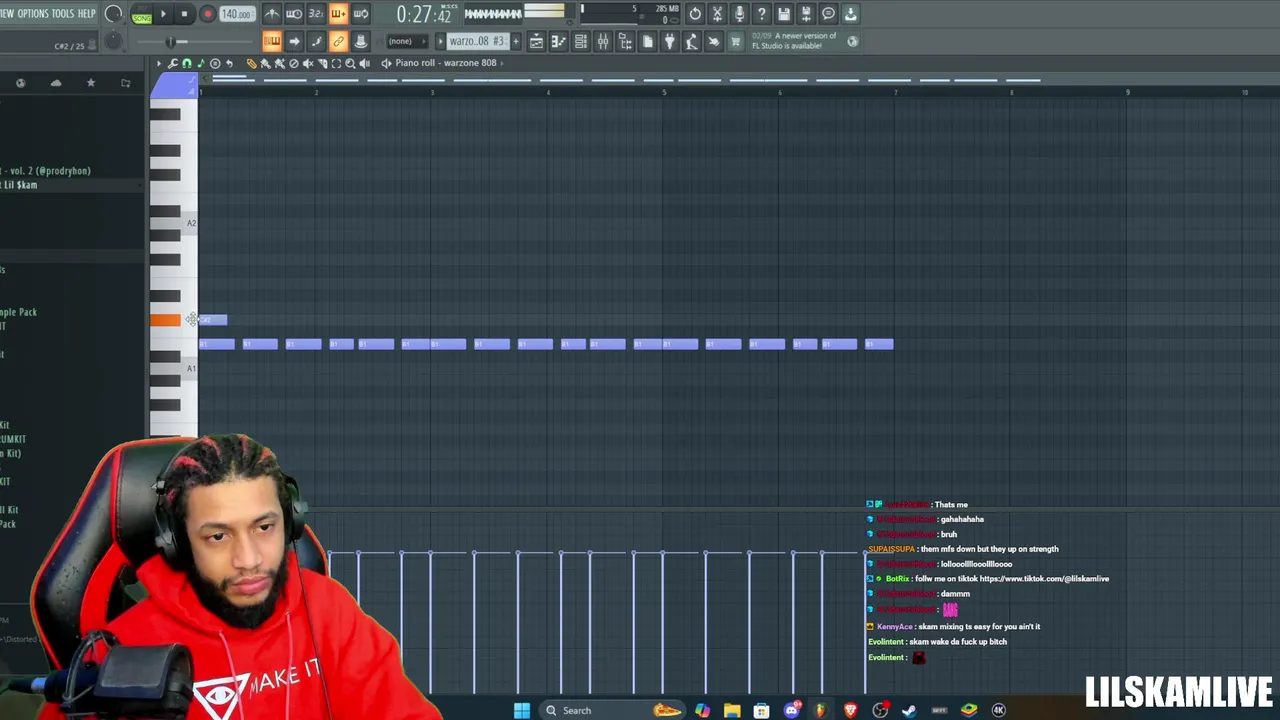Open the (none) snap dropdown

click(x=408, y=41)
